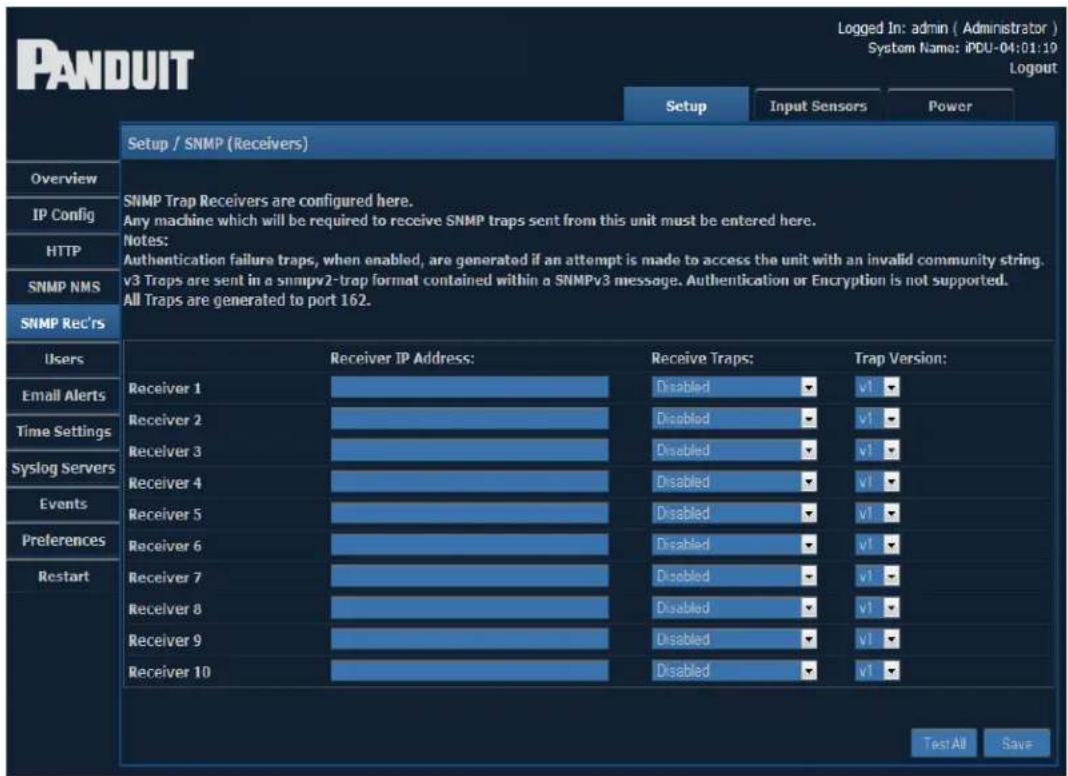Screen dimensions: 1068x776
Task: Open Receiver 9 Trap Version dropdown
Action: pos(877,639)
